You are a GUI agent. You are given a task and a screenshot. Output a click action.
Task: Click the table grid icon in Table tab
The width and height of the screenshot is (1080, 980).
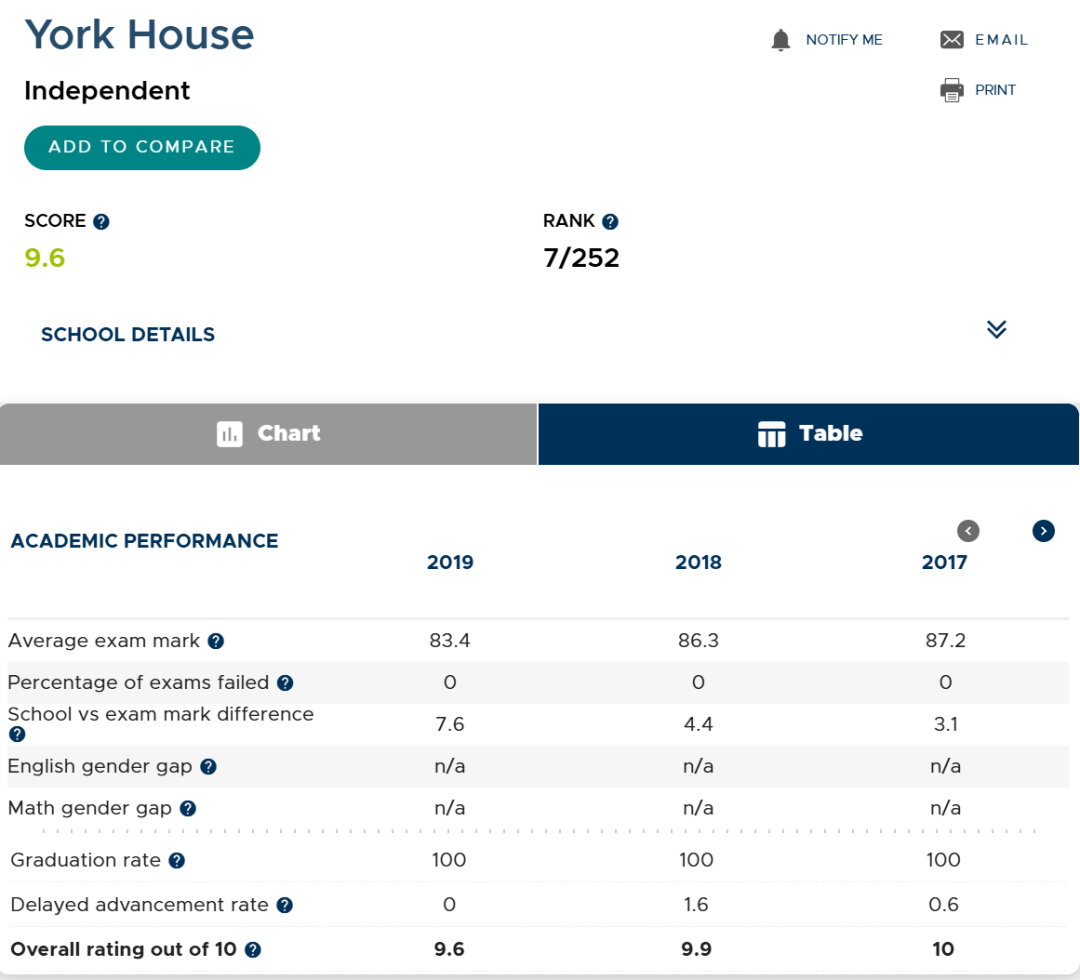pos(771,434)
